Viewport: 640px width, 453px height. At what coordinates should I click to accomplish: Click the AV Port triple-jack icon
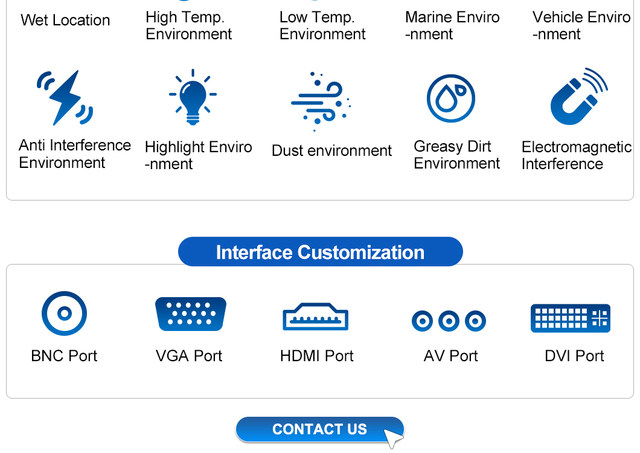(x=449, y=321)
